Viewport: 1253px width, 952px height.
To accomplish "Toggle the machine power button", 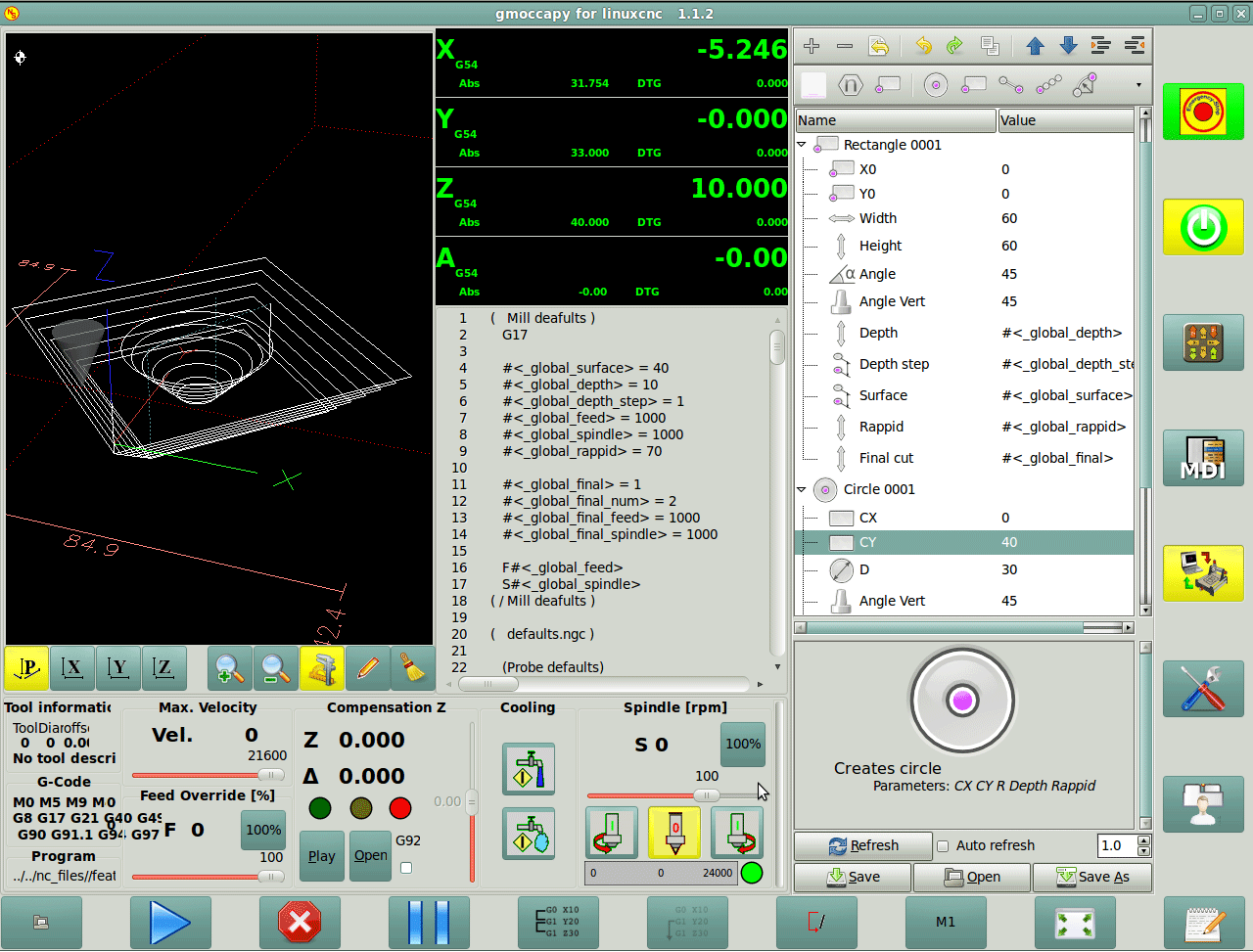I will click(x=1203, y=228).
